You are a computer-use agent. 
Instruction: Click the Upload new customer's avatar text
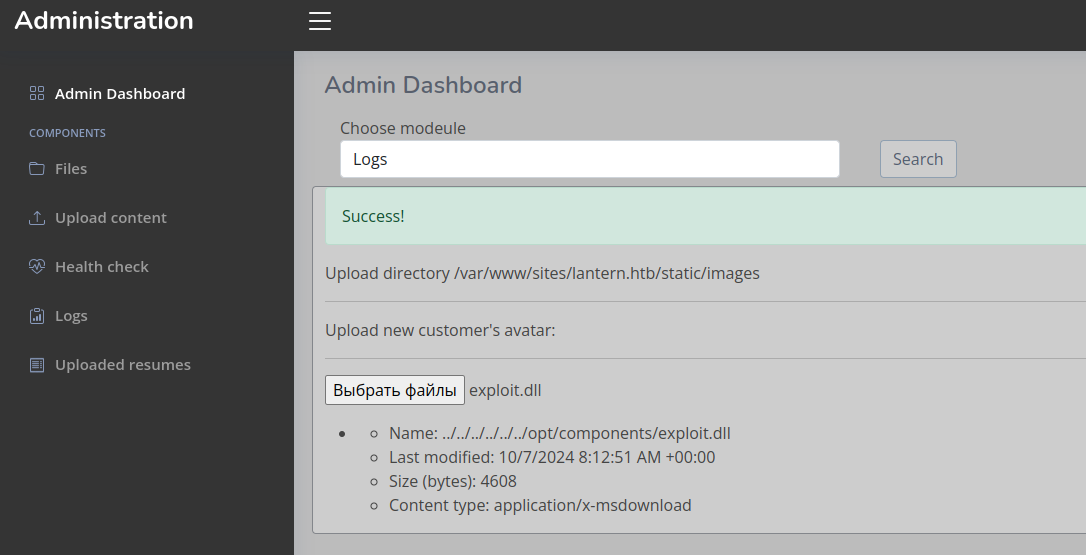click(x=440, y=330)
